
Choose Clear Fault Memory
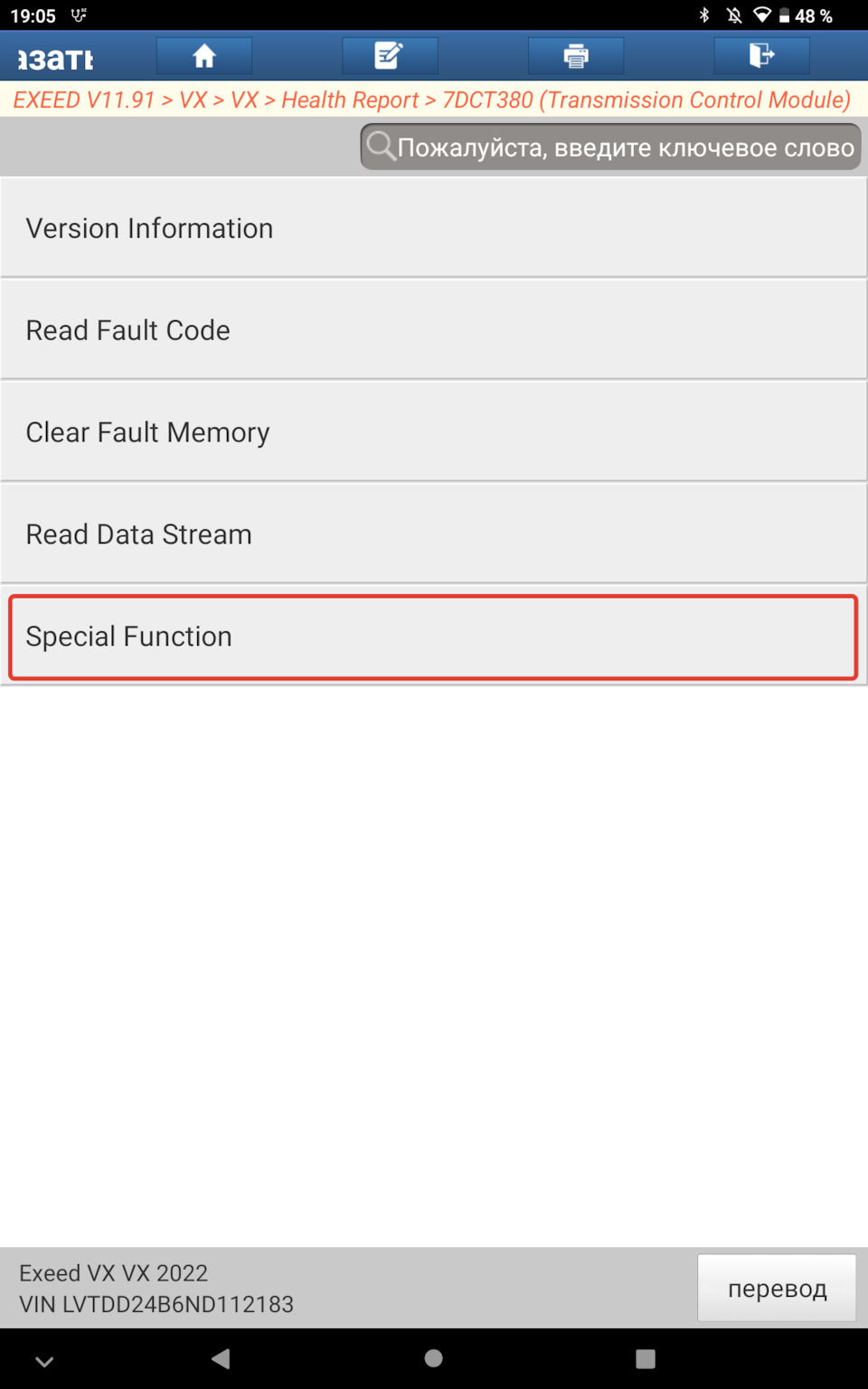coord(434,432)
